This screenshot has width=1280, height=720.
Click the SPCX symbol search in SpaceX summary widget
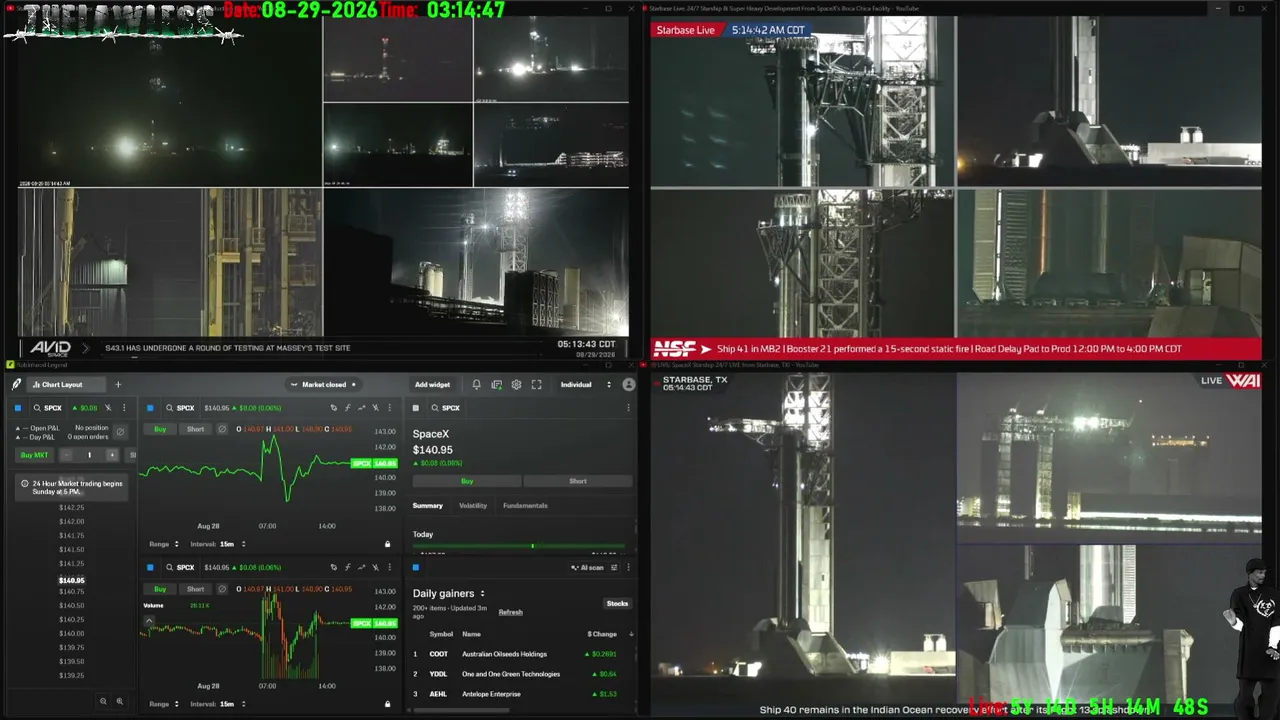445,408
